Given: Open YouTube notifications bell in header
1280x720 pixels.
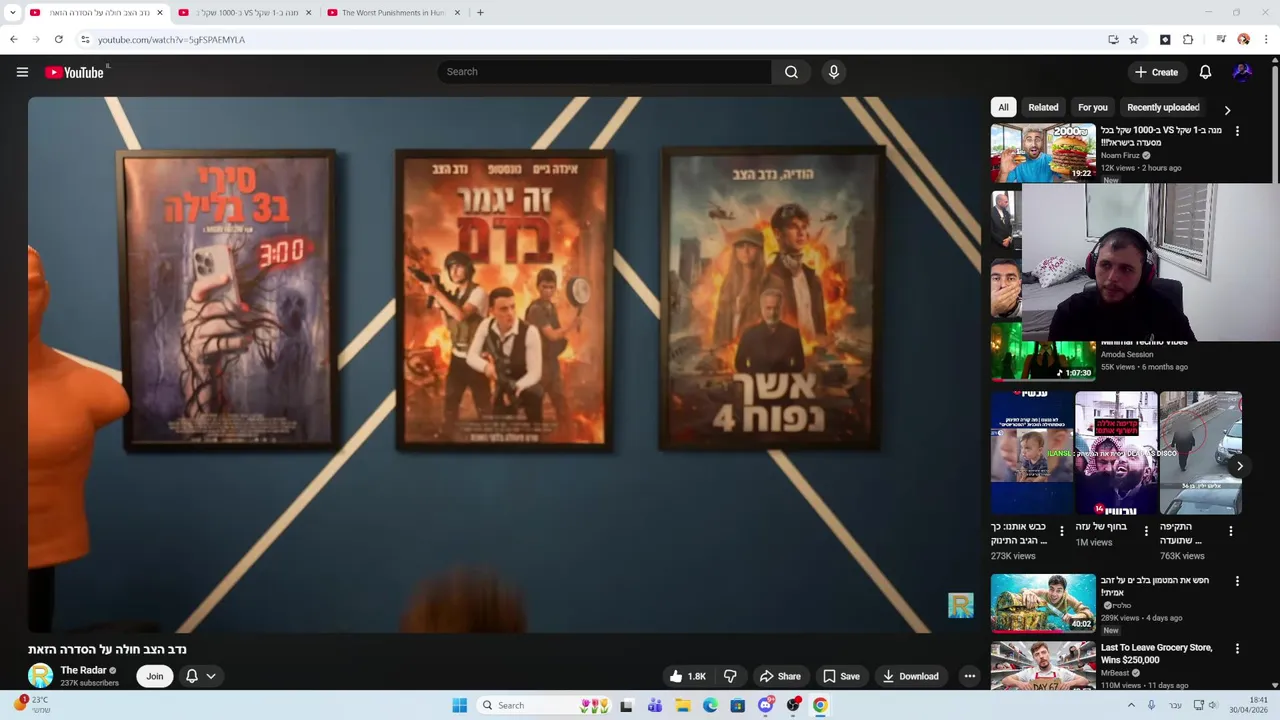Looking at the screenshot, I should [1205, 72].
